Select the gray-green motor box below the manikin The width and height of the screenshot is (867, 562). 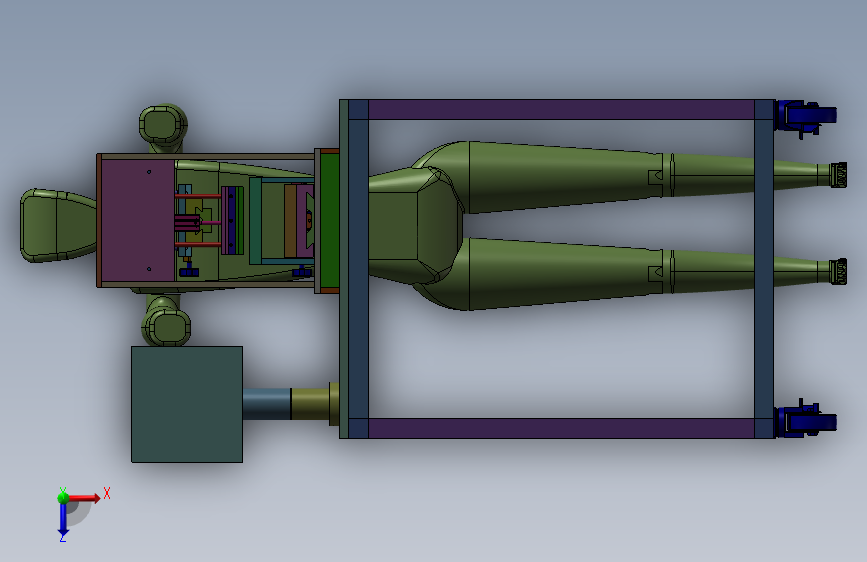187,404
